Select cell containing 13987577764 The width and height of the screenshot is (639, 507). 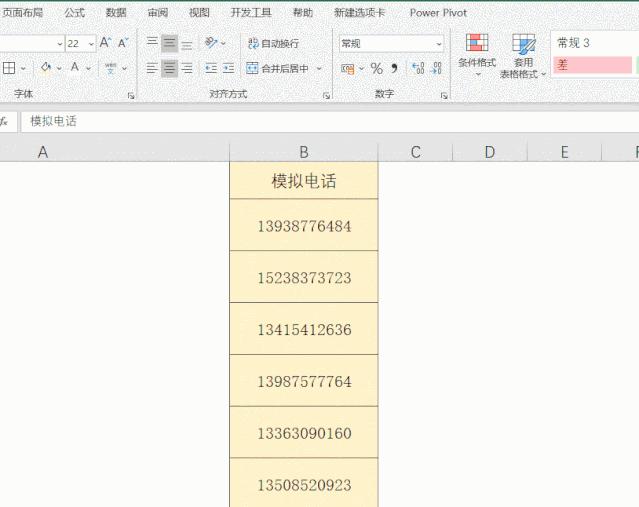point(304,380)
